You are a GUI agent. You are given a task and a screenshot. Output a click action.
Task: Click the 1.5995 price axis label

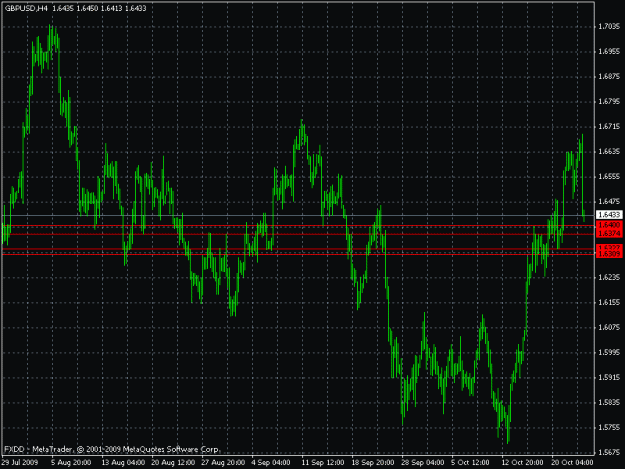pos(609,353)
